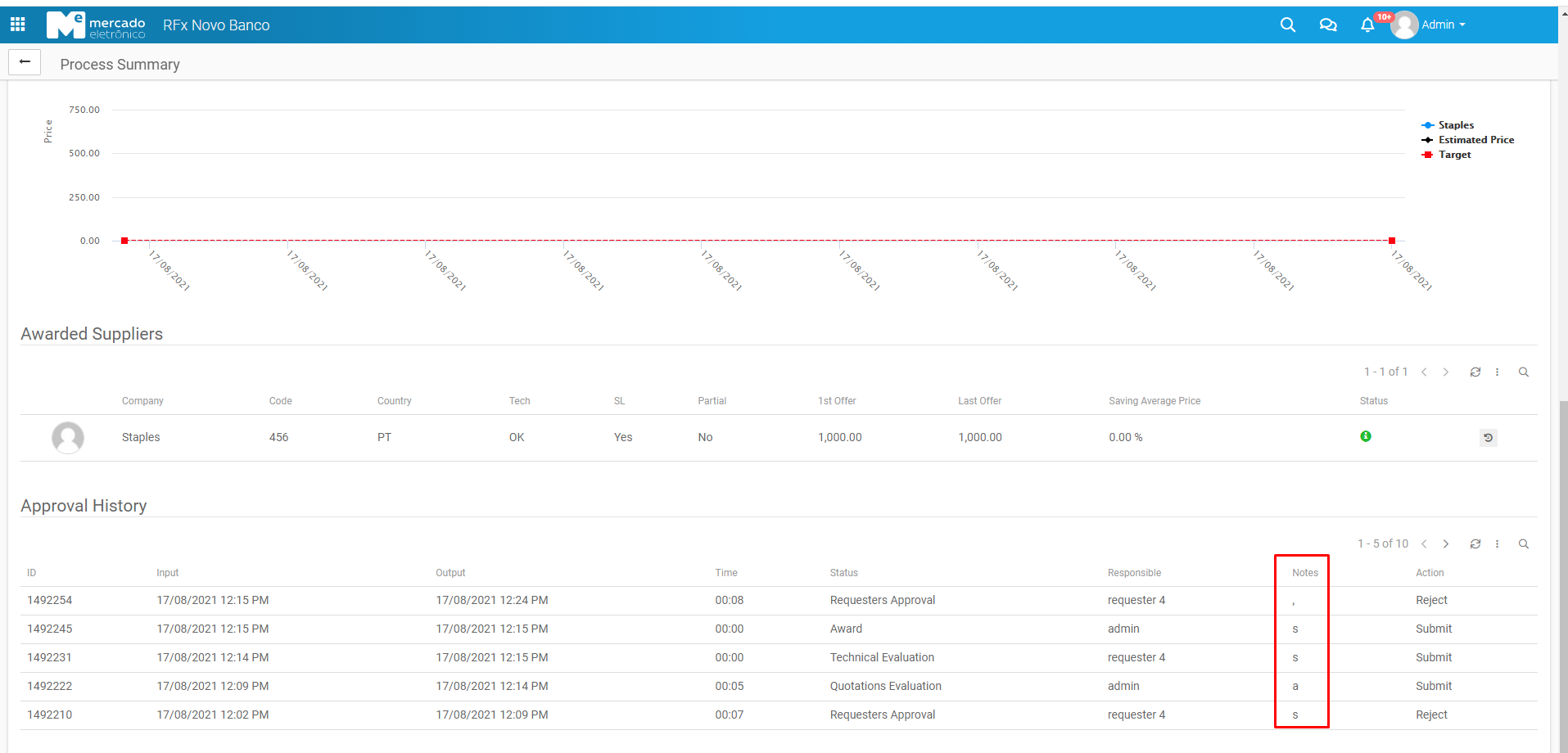Toggle Target series in chart legend
1568x753 pixels.
(1454, 155)
